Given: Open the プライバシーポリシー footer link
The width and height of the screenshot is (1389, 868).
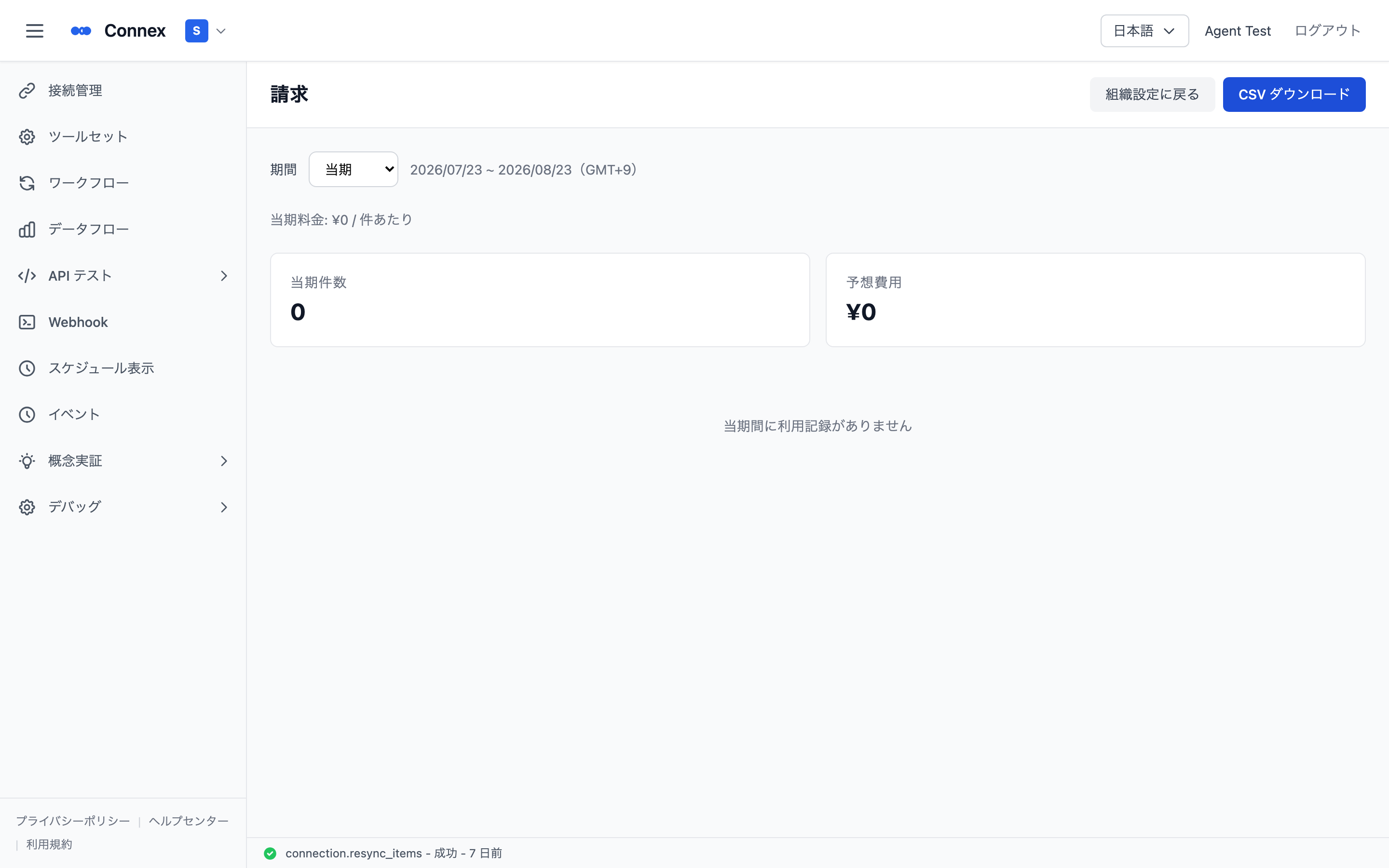Looking at the screenshot, I should (x=73, y=821).
